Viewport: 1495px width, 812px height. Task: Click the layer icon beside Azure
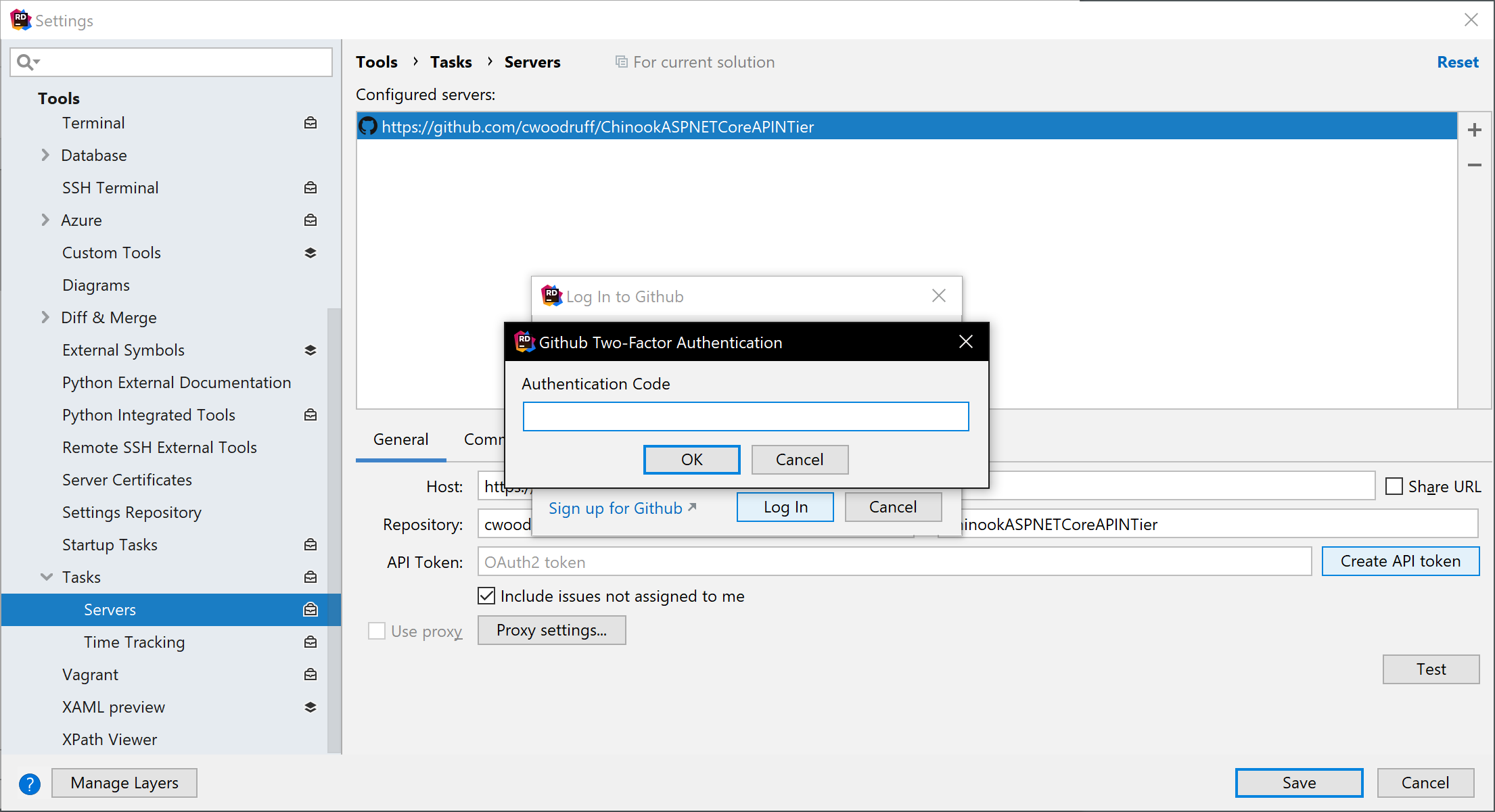(310, 220)
